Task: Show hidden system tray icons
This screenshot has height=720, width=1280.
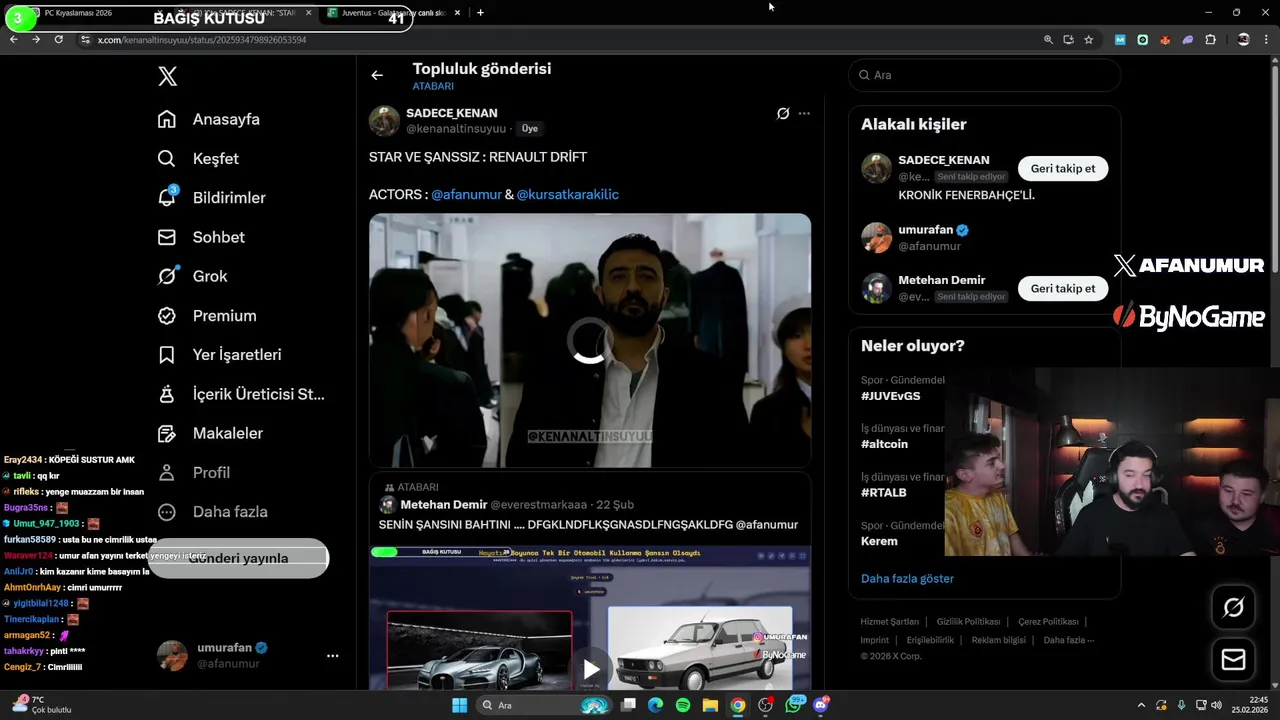Action: click(x=1144, y=705)
